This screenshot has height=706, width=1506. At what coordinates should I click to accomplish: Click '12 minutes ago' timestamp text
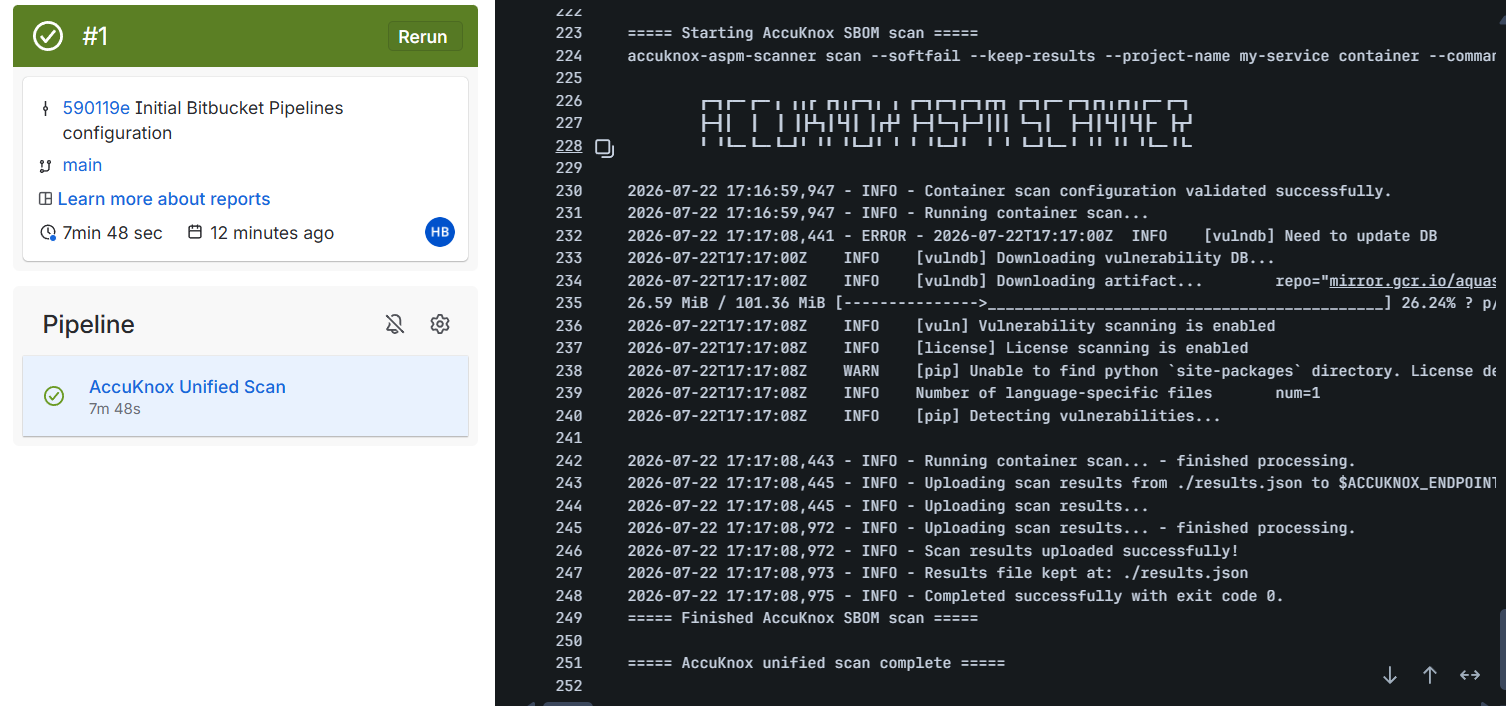(272, 233)
